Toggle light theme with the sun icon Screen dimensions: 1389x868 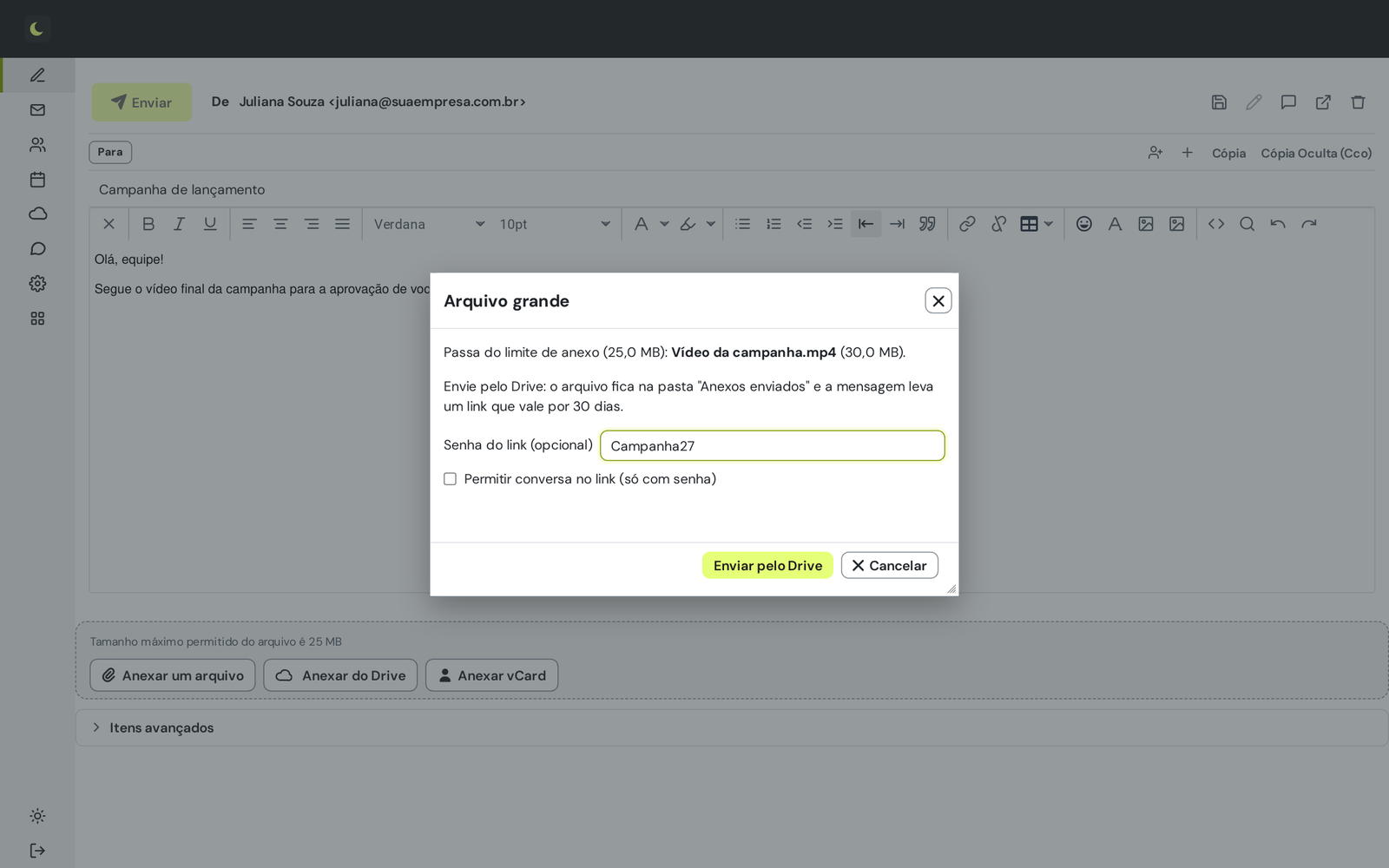point(37,816)
